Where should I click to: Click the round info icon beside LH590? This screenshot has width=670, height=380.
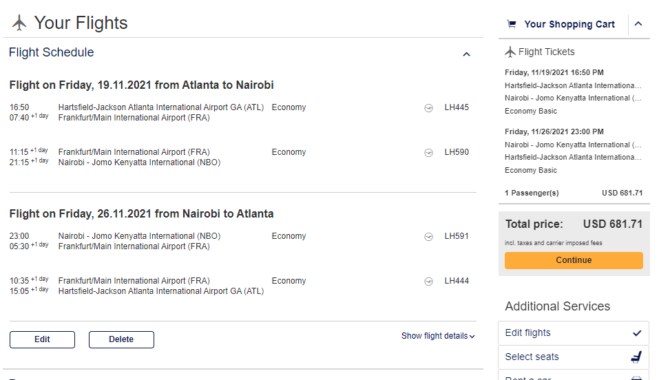428,153
